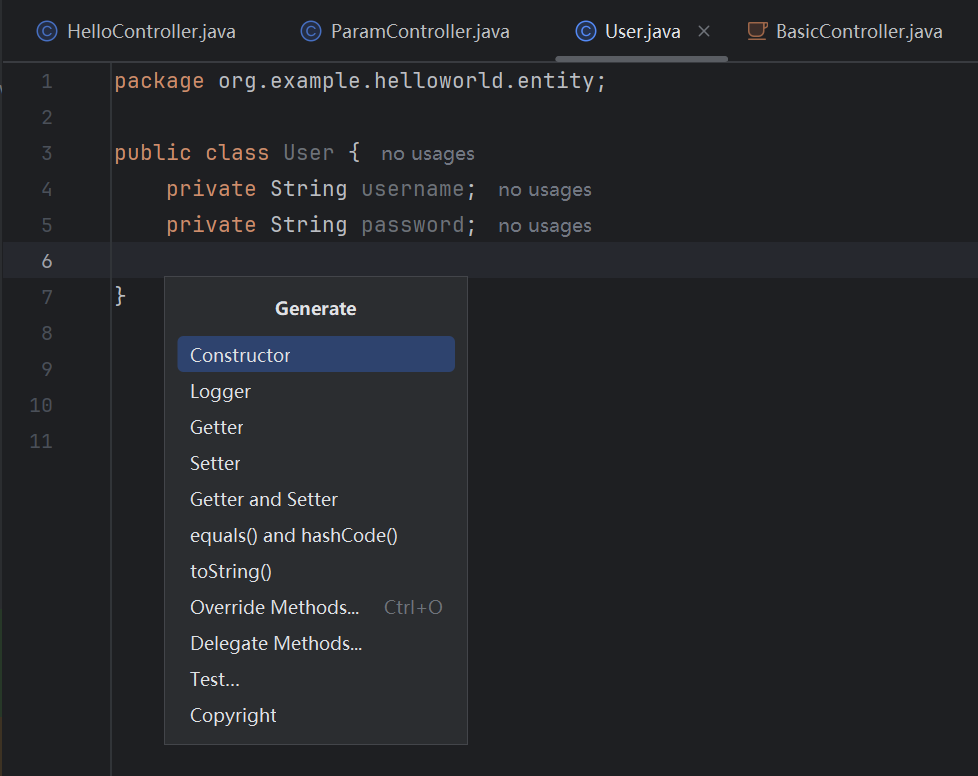Open Override Methods... dialog entry
This screenshot has width=978, height=776.
click(x=274, y=607)
